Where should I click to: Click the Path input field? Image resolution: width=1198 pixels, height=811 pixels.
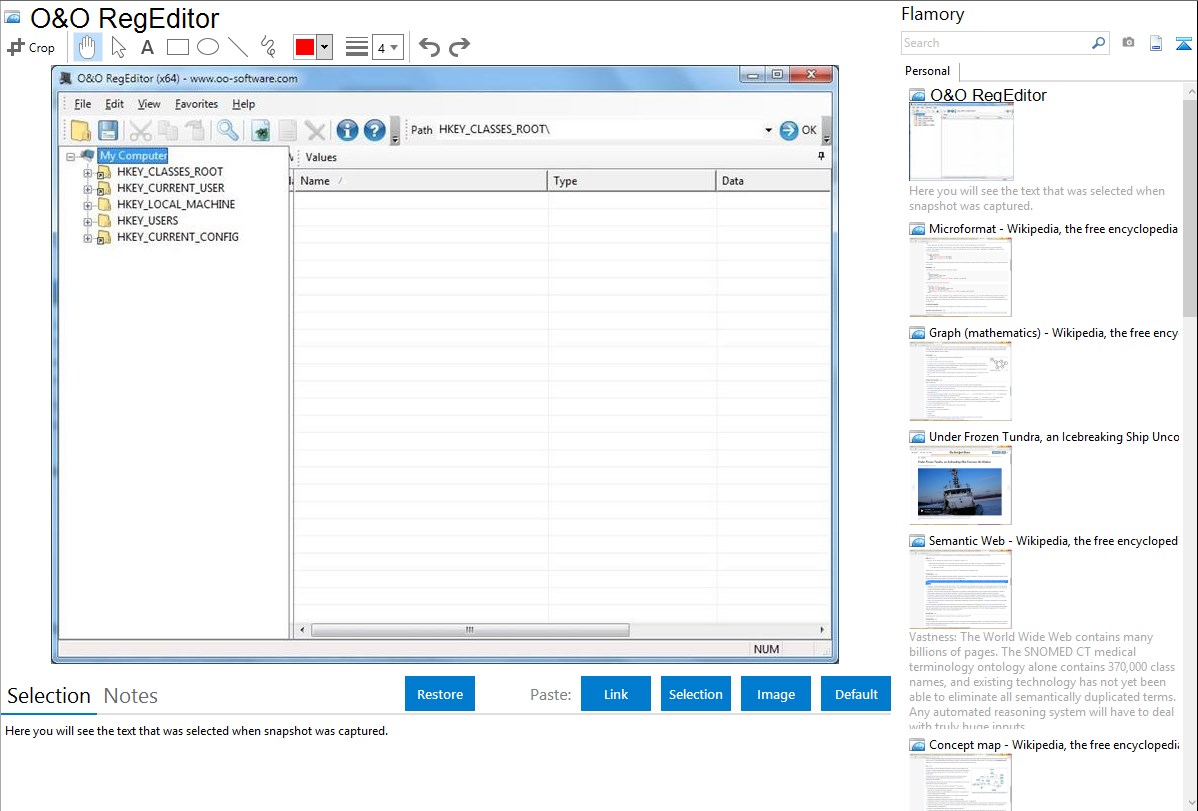(x=599, y=129)
